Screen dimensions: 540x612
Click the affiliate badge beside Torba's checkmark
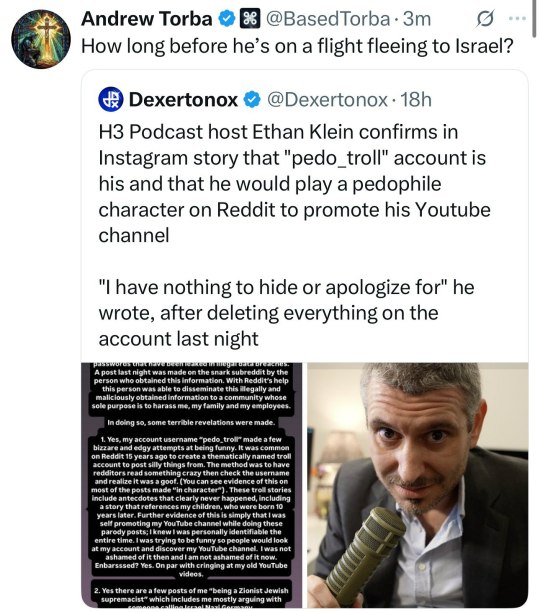pos(250,19)
